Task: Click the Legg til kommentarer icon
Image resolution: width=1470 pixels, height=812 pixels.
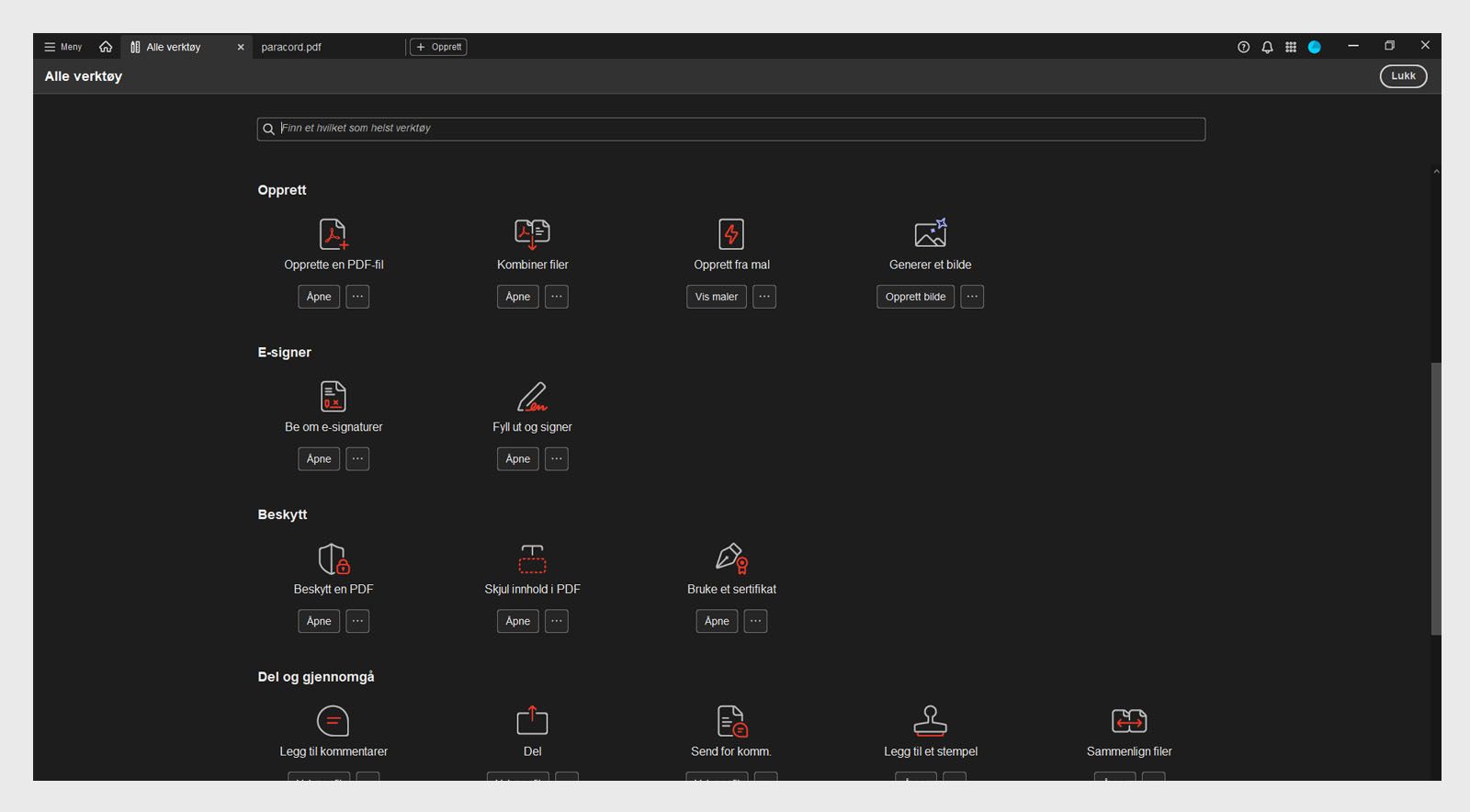Action: coord(333,721)
